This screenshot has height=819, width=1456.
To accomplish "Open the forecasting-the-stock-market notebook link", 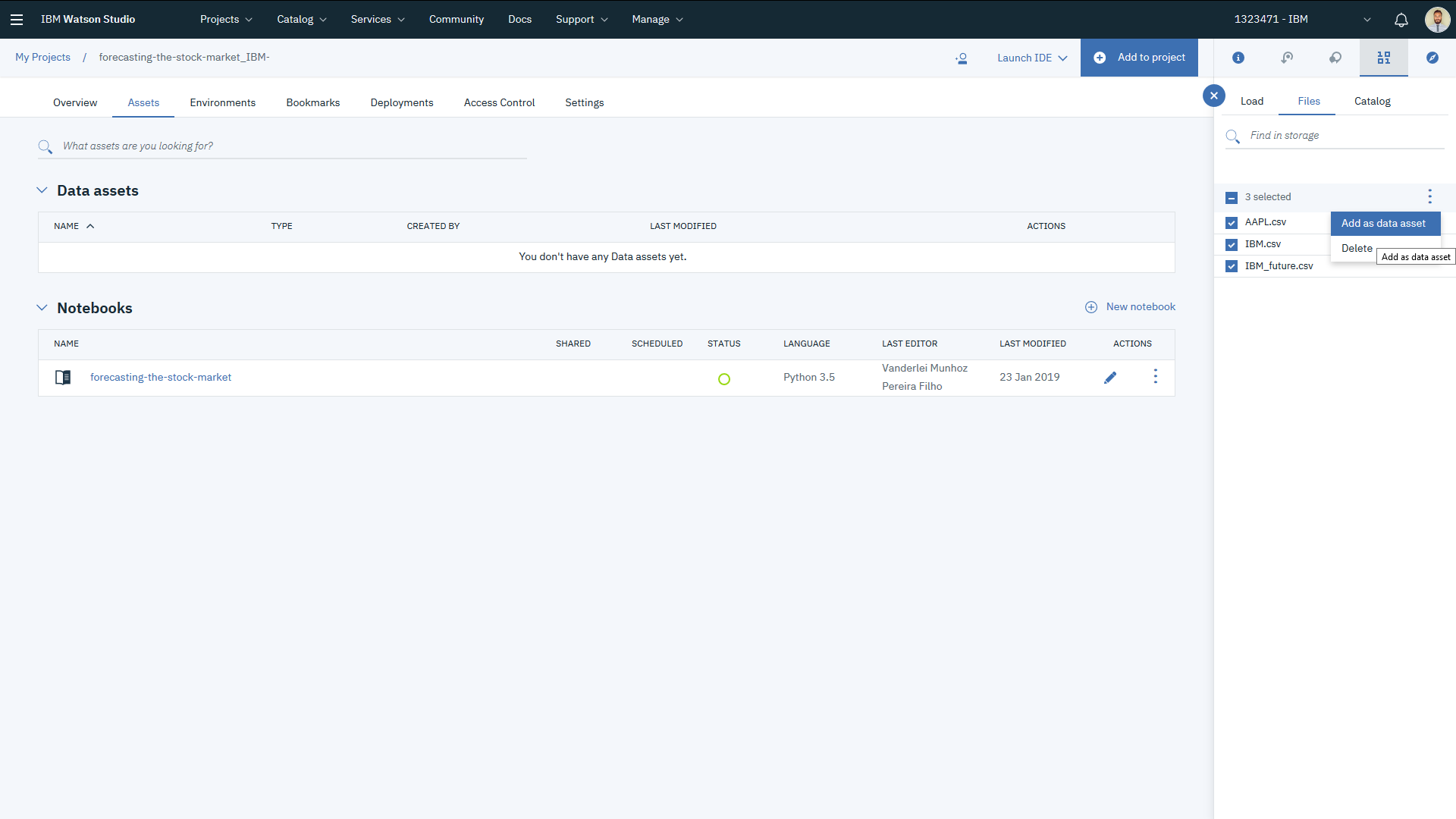I will click(161, 377).
